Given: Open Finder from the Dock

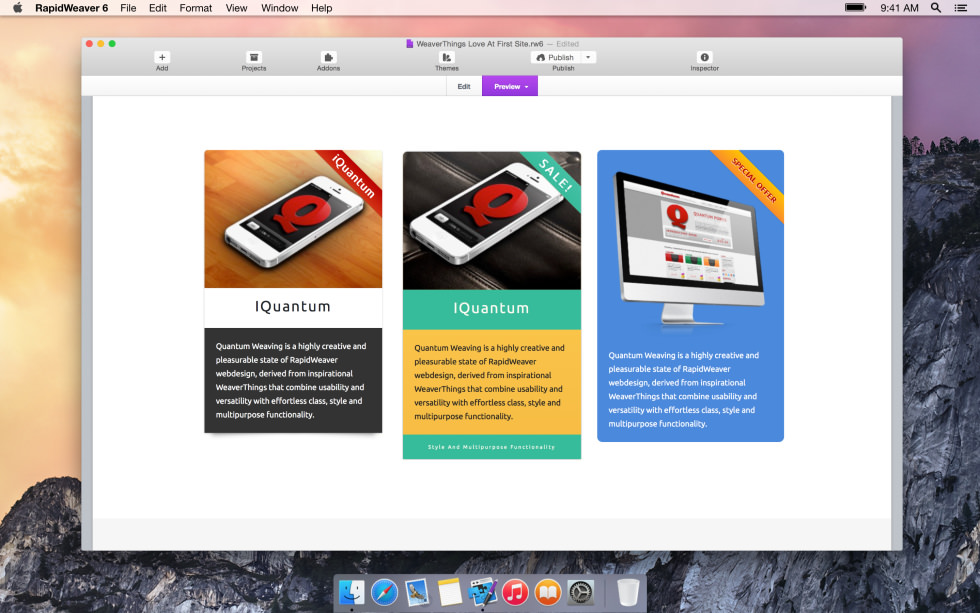Looking at the screenshot, I should click(352, 592).
